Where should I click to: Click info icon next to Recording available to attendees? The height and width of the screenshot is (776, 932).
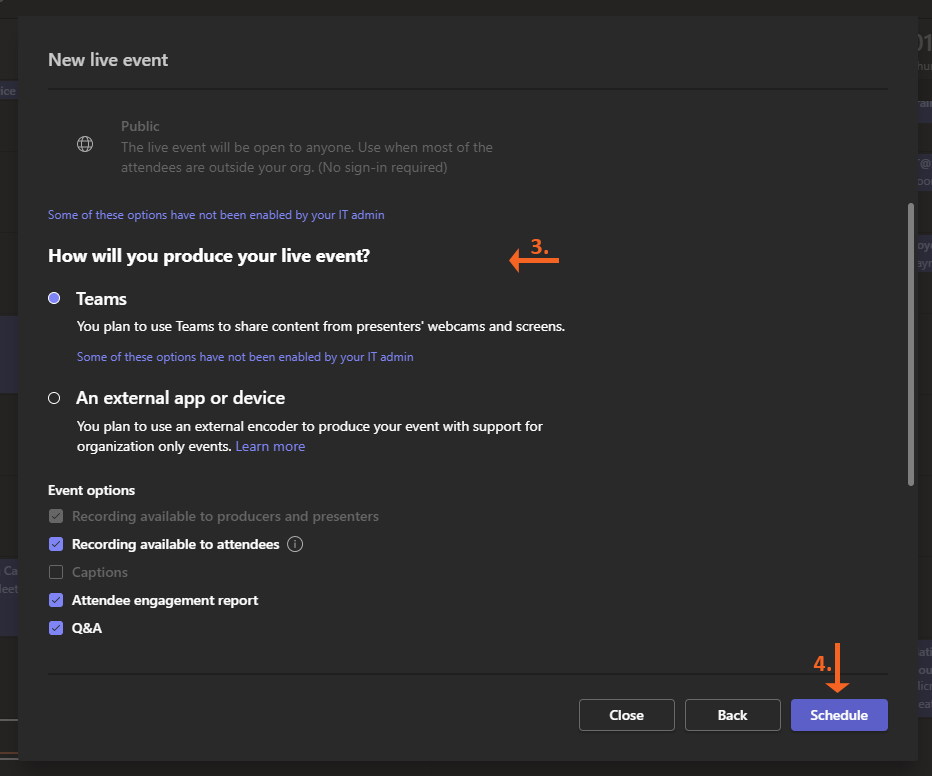295,545
